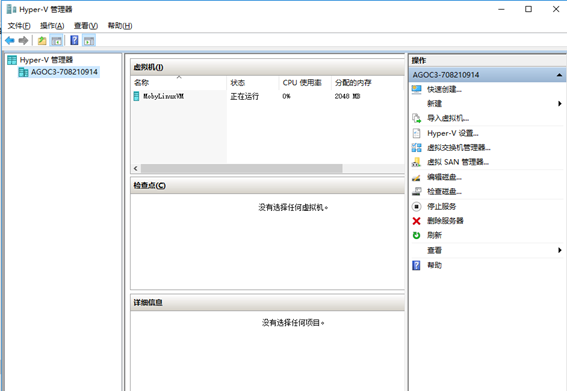The height and width of the screenshot is (391, 567).
Task: Click the 虚拟机(I) panel header
Action: 267,67
